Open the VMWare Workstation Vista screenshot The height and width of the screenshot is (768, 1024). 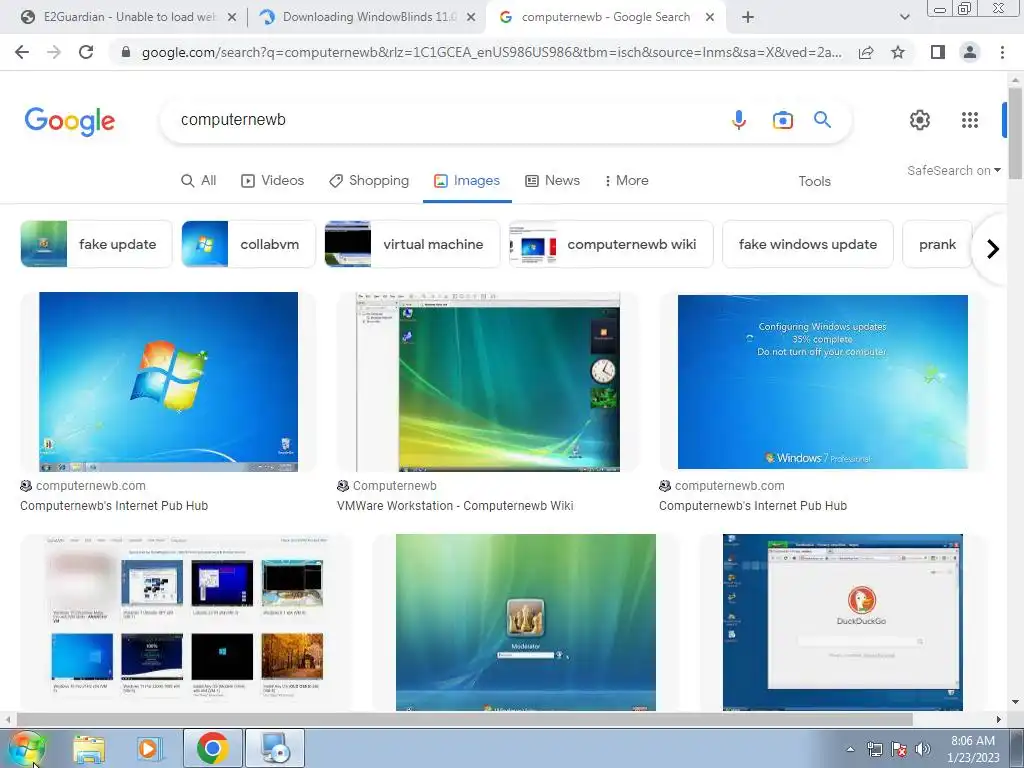[488, 381]
